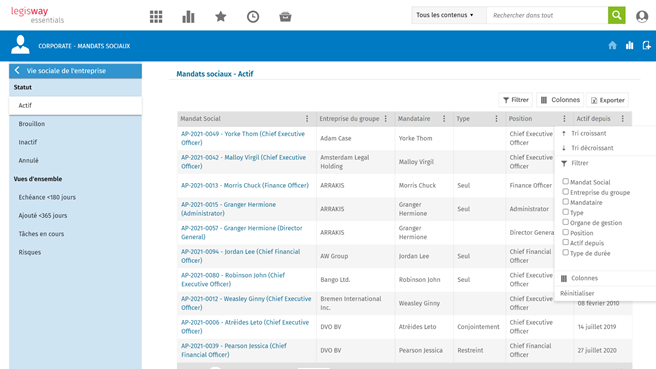Open mandate AP-2021-0094 Jordan Lee
This screenshot has height=369, width=656.
coord(241,256)
